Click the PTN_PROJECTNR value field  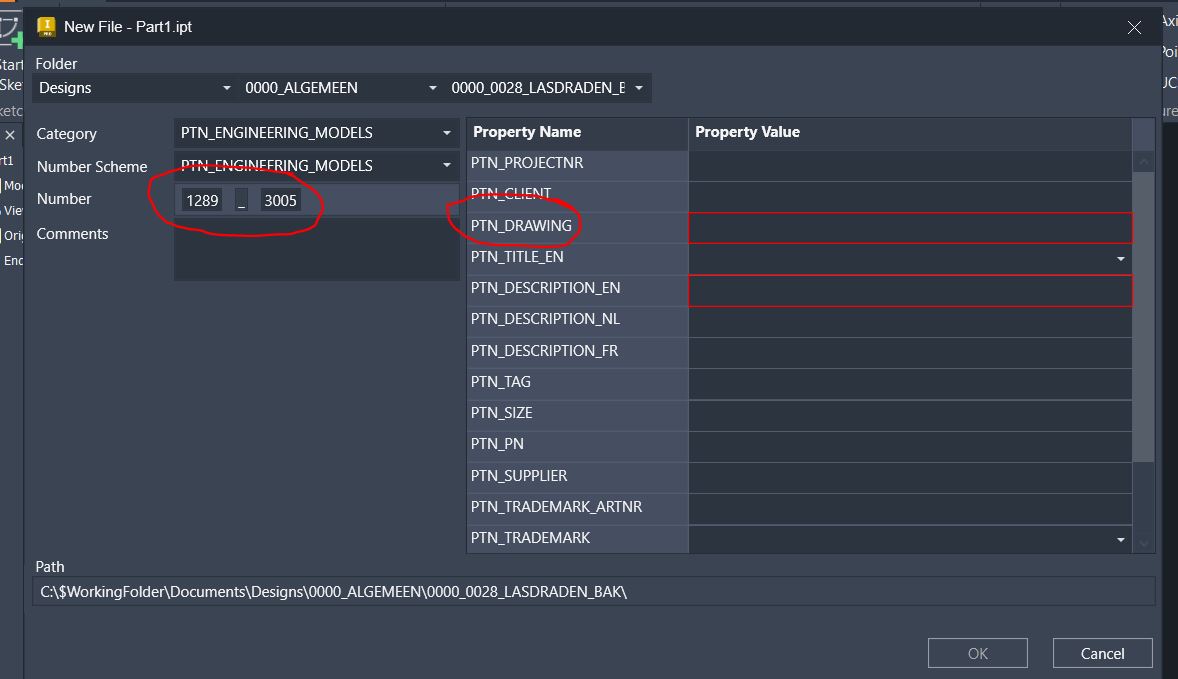tap(910, 165)
